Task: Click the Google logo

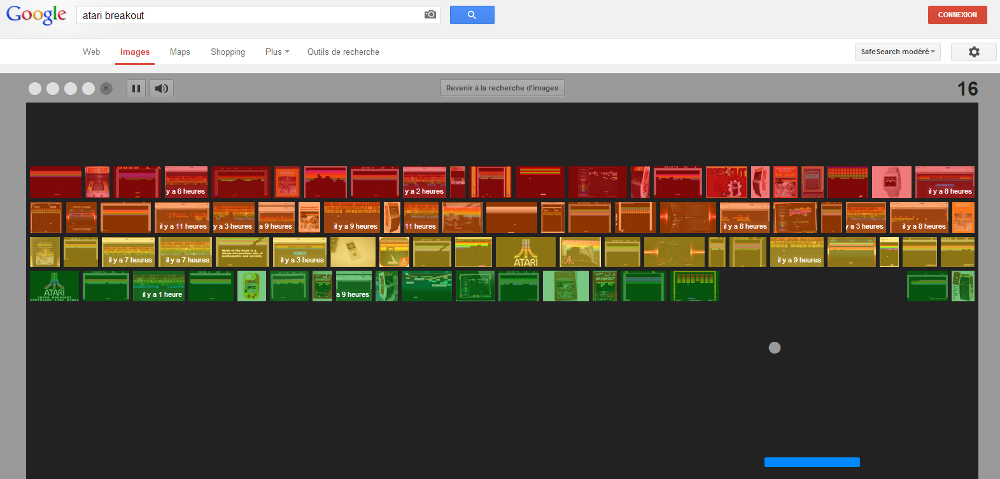Action: [35, 15]
